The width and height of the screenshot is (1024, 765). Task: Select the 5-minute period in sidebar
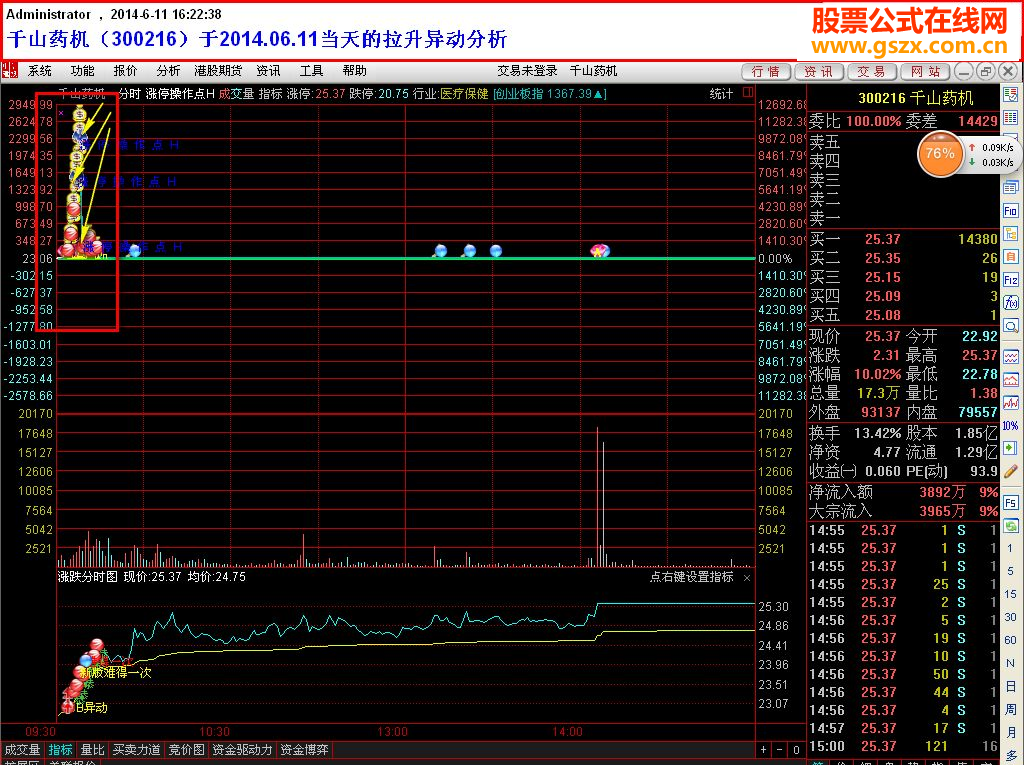click(x=1010, y=571)
